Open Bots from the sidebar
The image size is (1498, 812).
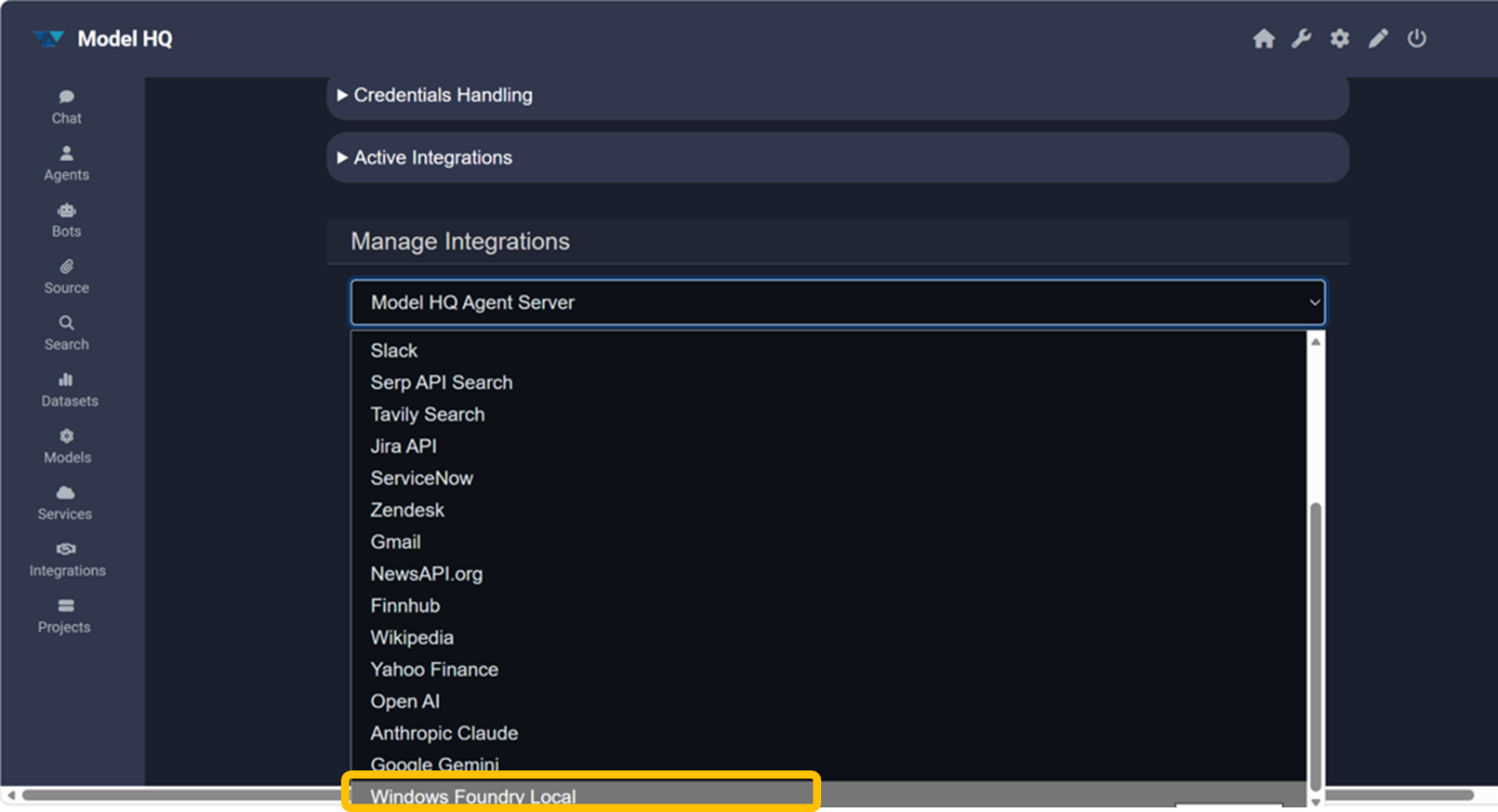point(66,220)
